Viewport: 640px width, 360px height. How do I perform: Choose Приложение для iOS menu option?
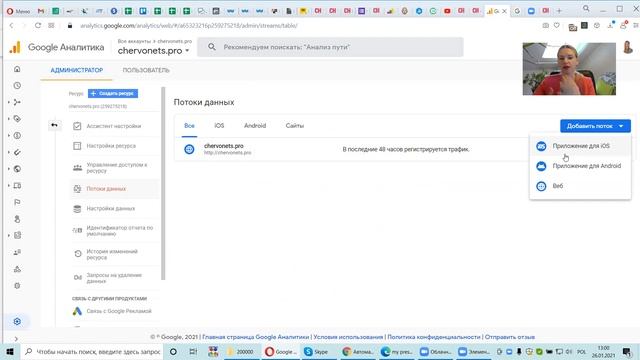(580, 146)
